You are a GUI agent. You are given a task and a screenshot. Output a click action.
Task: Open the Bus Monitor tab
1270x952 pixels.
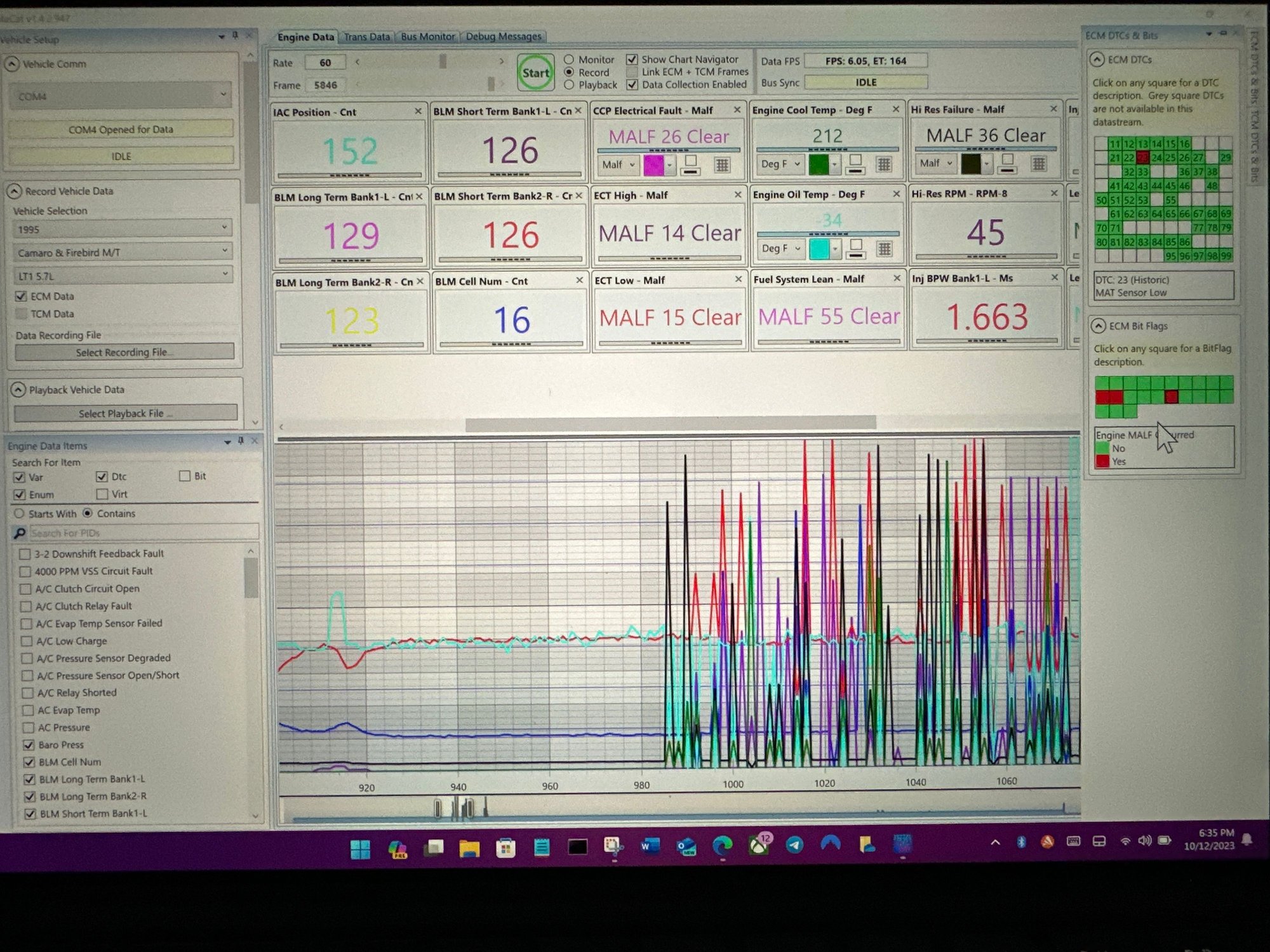click(x=427, y=37)
